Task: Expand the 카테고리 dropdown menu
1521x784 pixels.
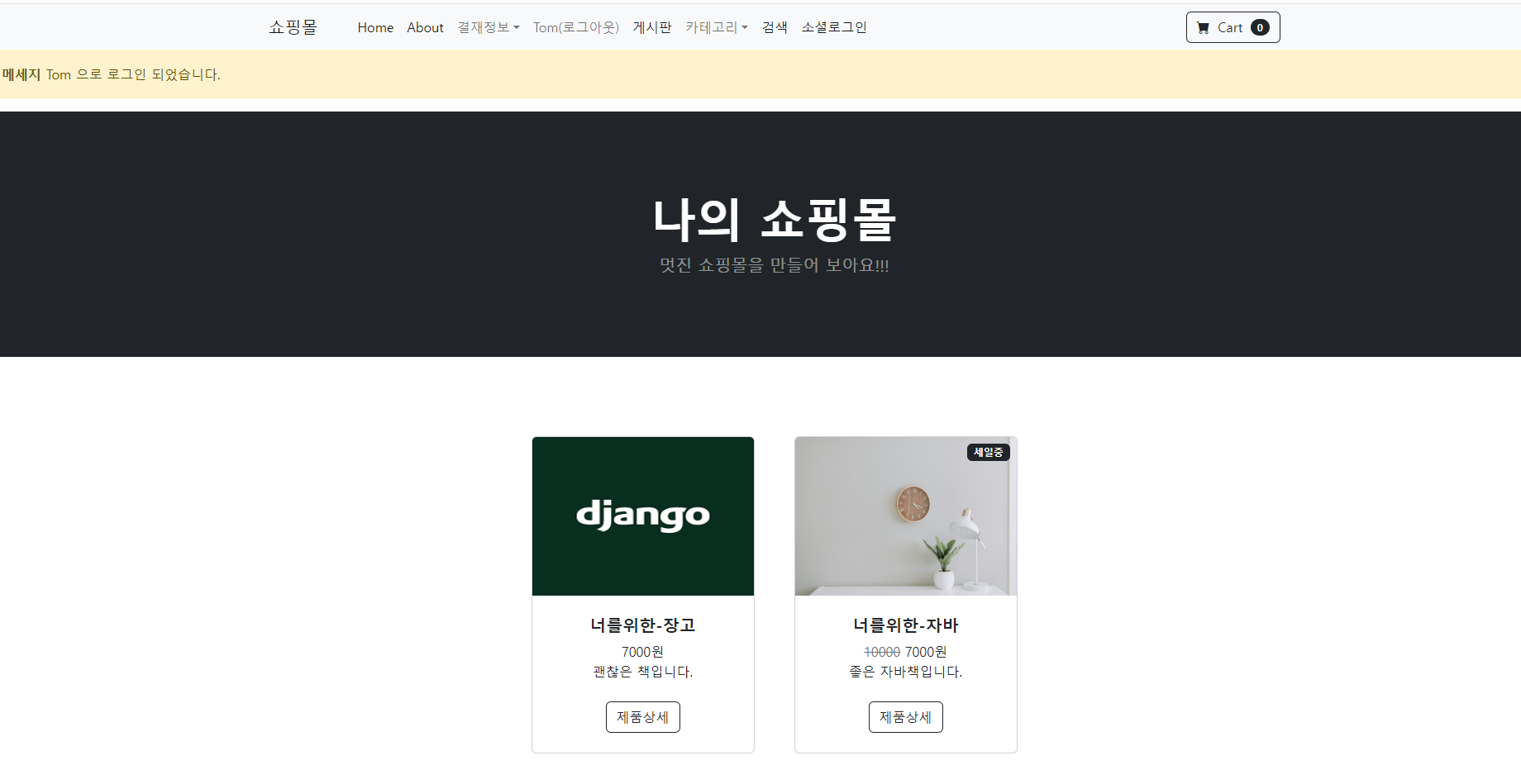Action: point(716,27)
